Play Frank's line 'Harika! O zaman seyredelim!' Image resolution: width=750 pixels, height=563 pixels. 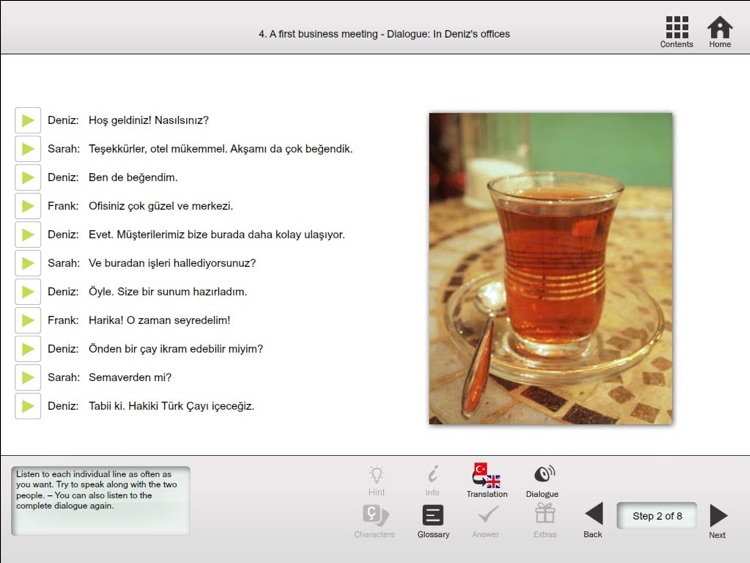(x=28, y=320)
